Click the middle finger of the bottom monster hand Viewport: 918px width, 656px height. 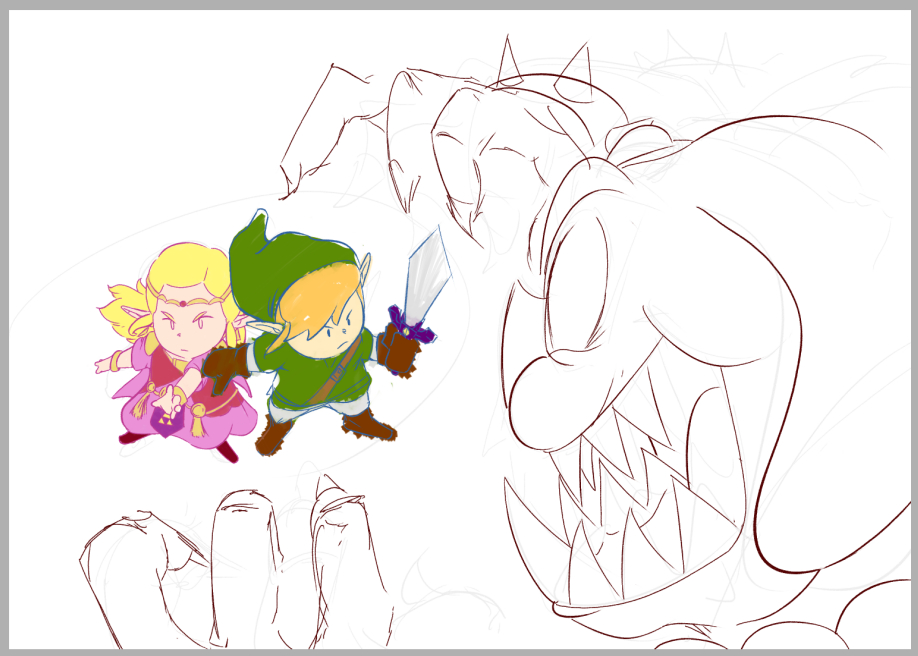point(240,560)
